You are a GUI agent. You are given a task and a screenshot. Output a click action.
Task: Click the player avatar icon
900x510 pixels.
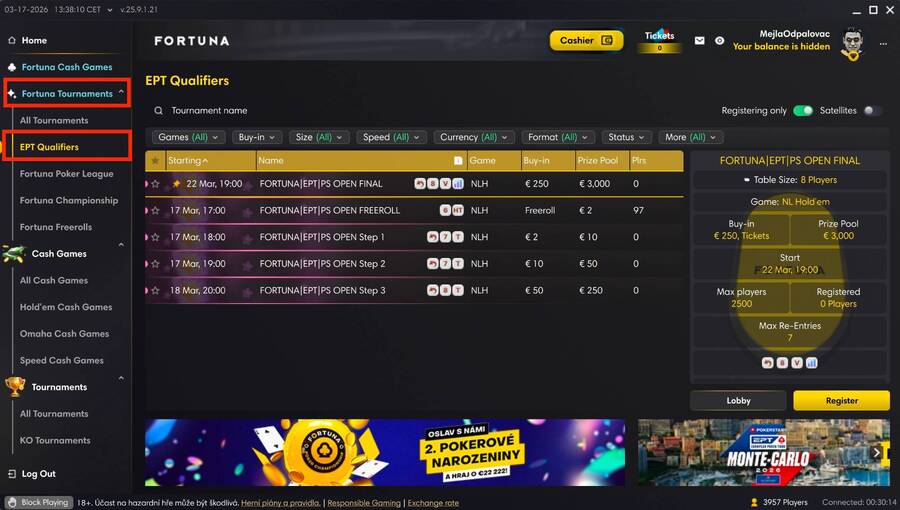(x=853, y=44)
